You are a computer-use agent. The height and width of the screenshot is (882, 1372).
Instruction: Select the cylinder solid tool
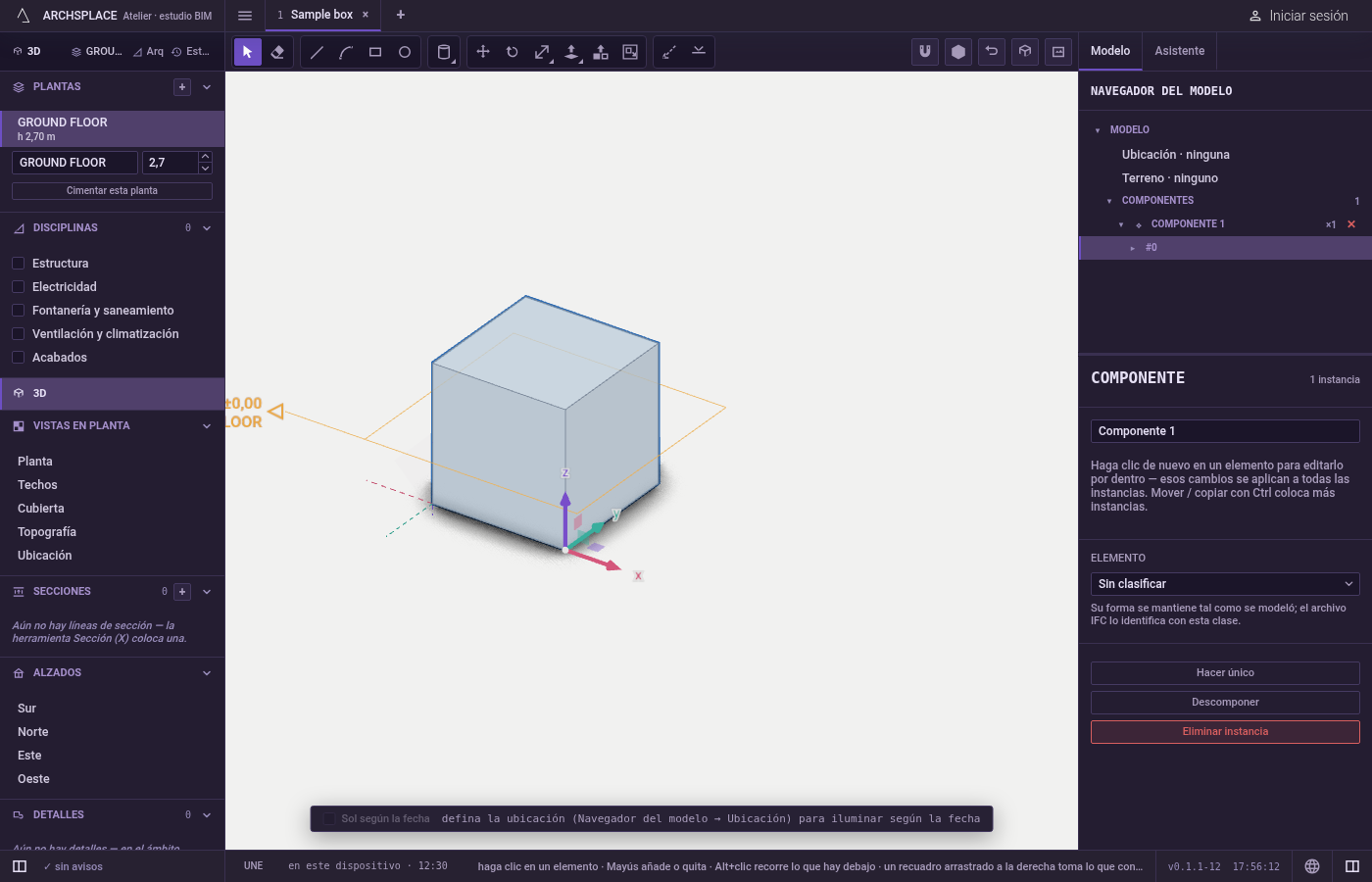(x=444, y=52)
